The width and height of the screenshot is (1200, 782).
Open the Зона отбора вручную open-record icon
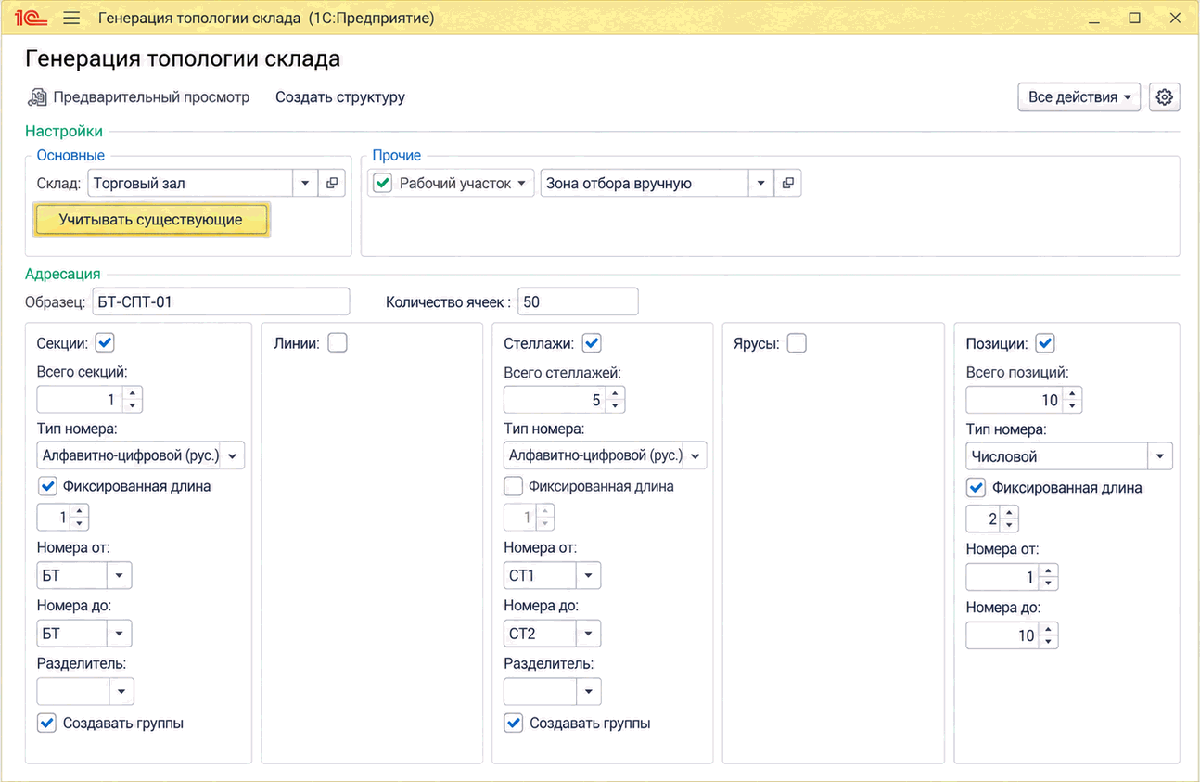coord(788,183)
